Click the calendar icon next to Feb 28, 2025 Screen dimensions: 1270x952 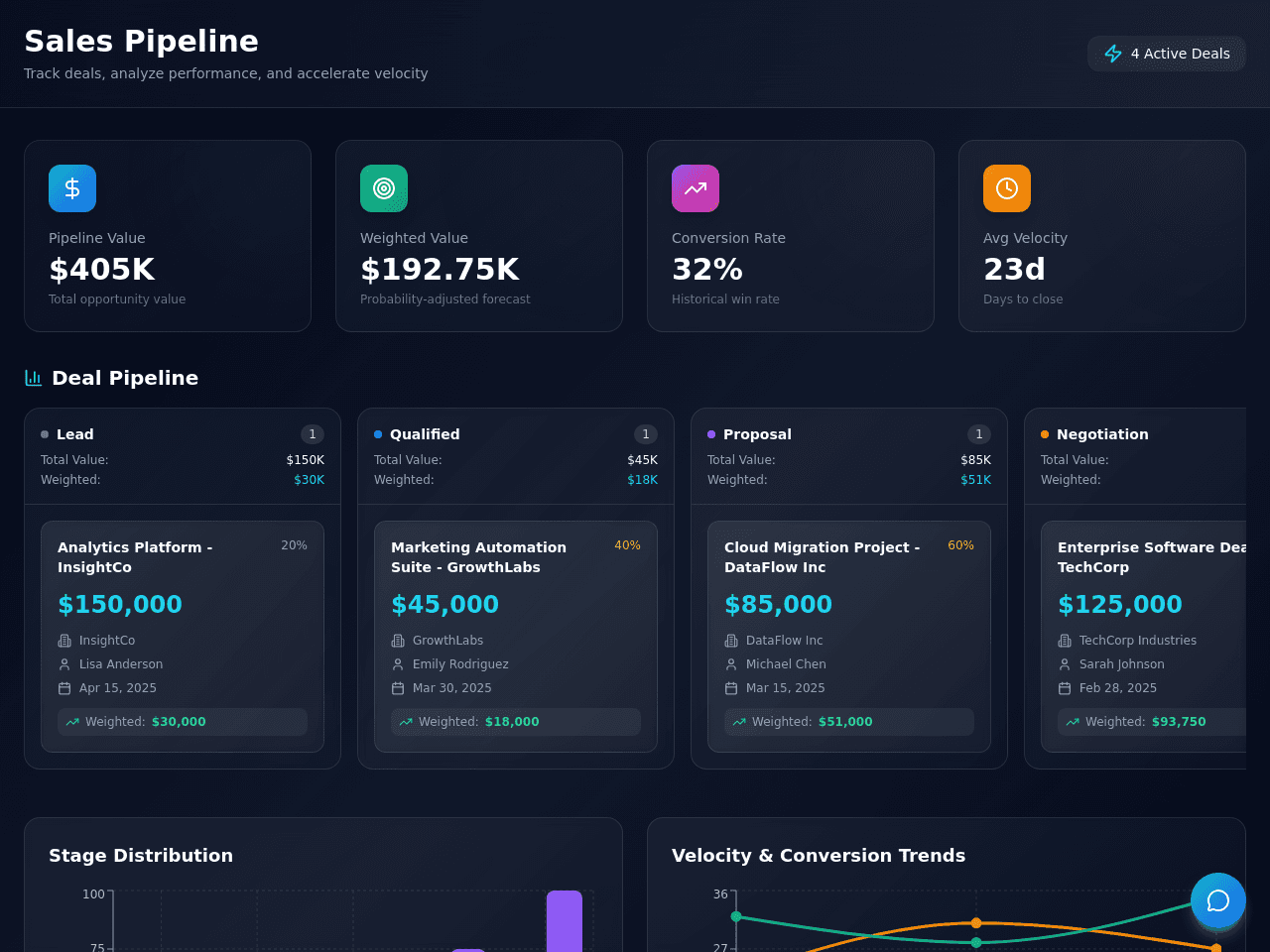1065,688
